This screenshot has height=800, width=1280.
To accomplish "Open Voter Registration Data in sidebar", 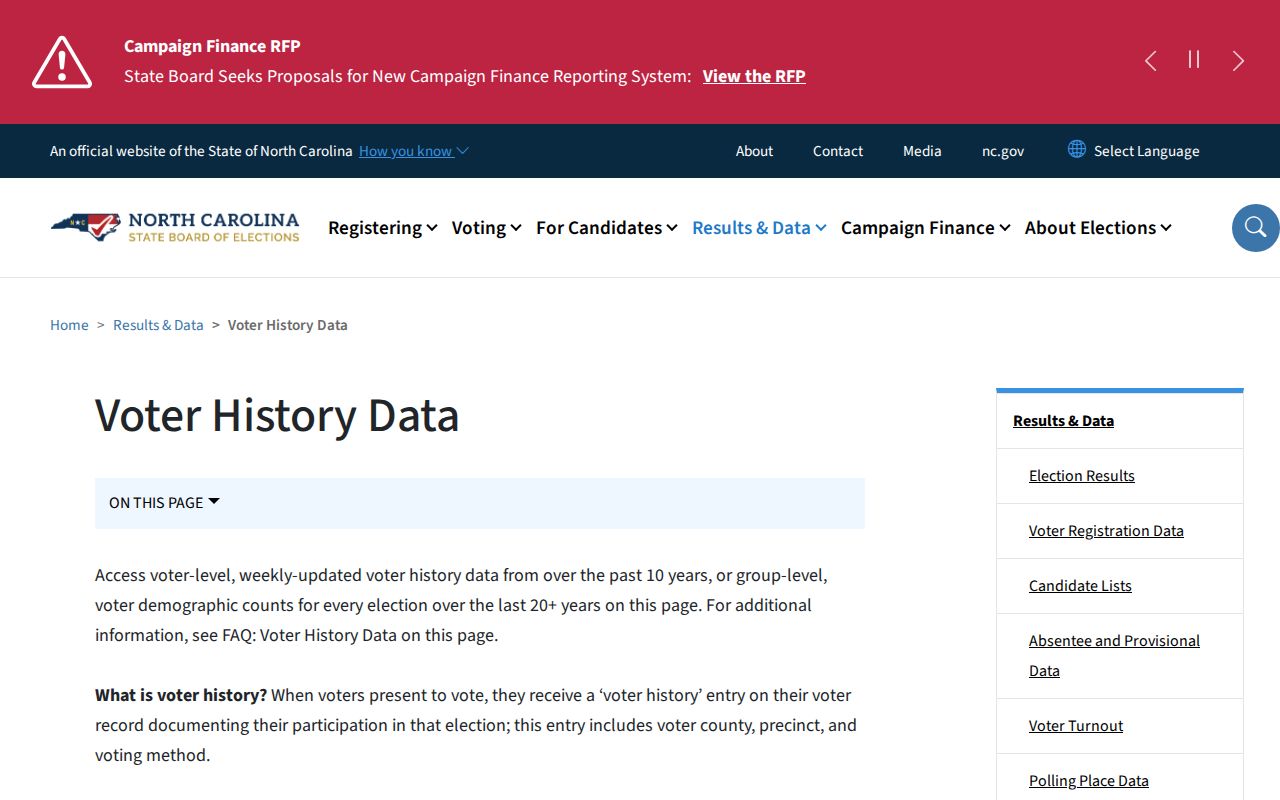I will 1106,531.
